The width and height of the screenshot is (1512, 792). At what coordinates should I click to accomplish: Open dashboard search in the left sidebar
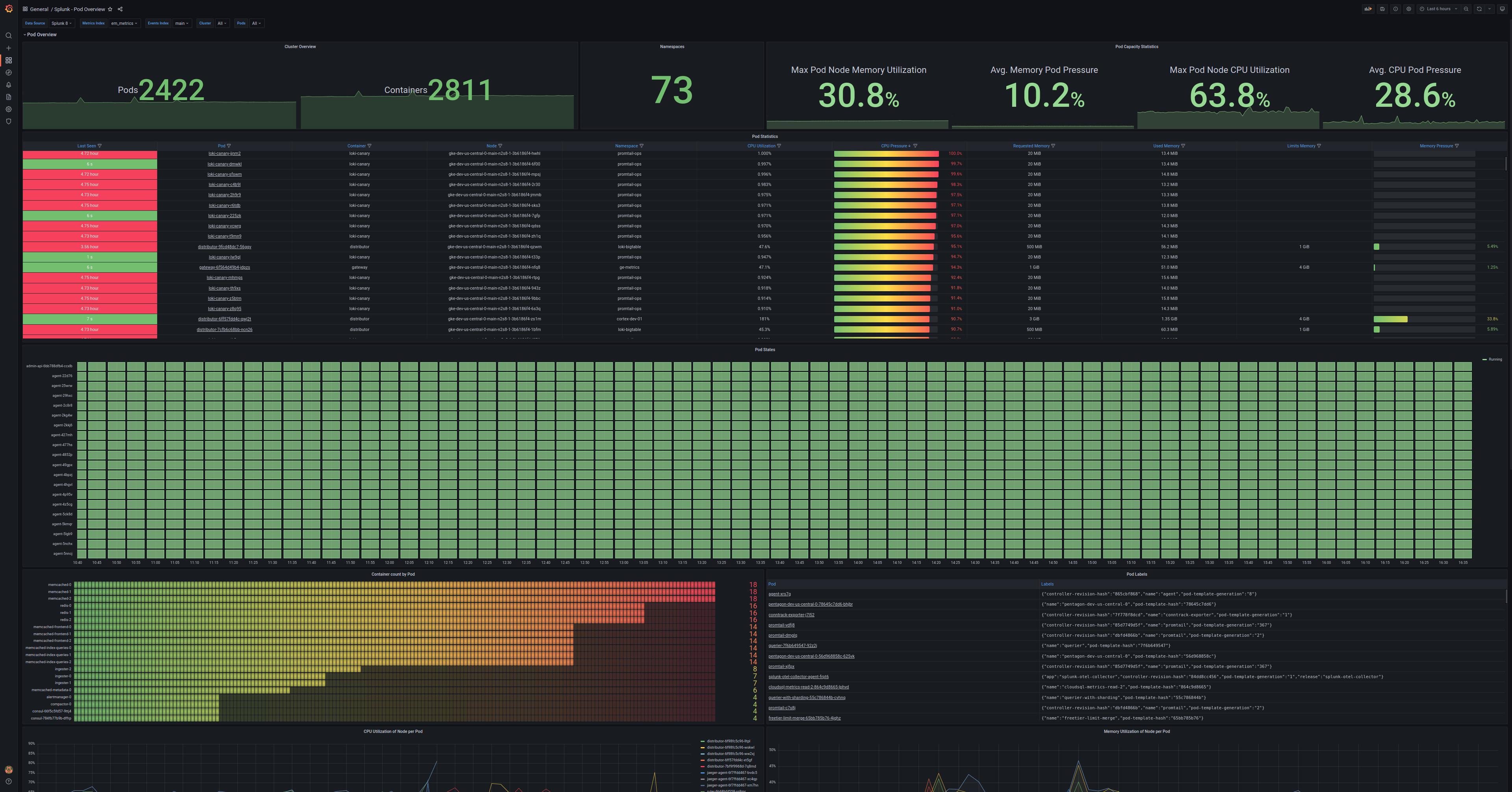tap(8, 35)
